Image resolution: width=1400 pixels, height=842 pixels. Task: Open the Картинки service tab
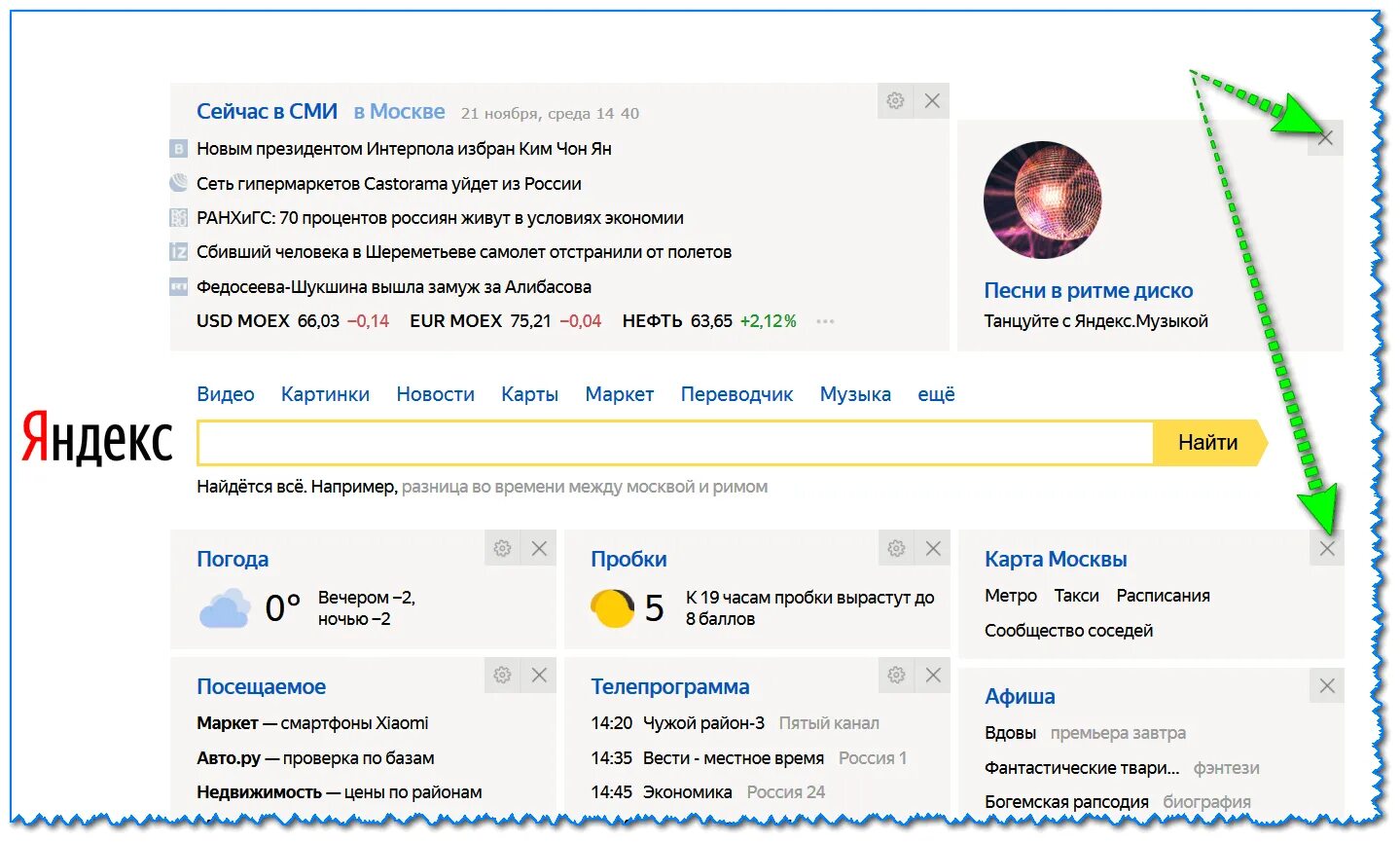click(x=325, y=394)
